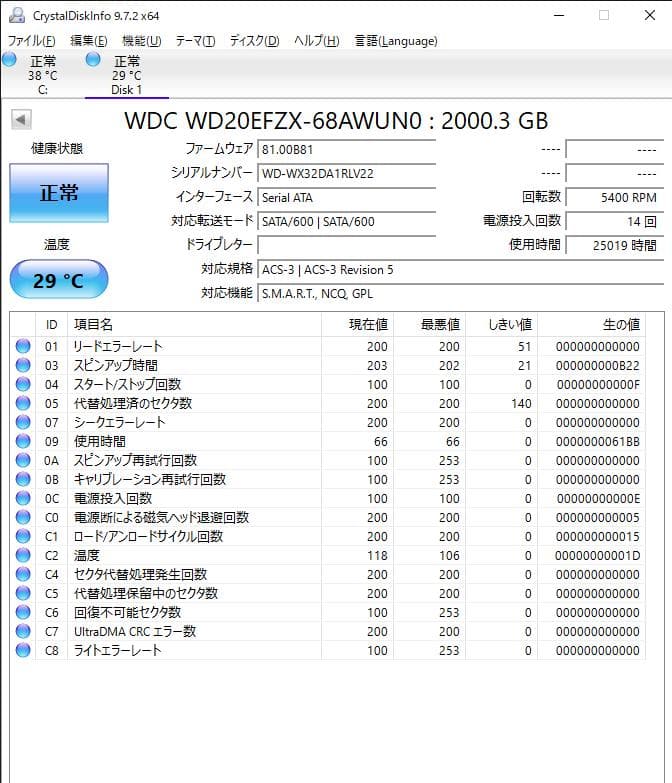
Task: Click the 最悪値 column header
Action: click(429, 325)
